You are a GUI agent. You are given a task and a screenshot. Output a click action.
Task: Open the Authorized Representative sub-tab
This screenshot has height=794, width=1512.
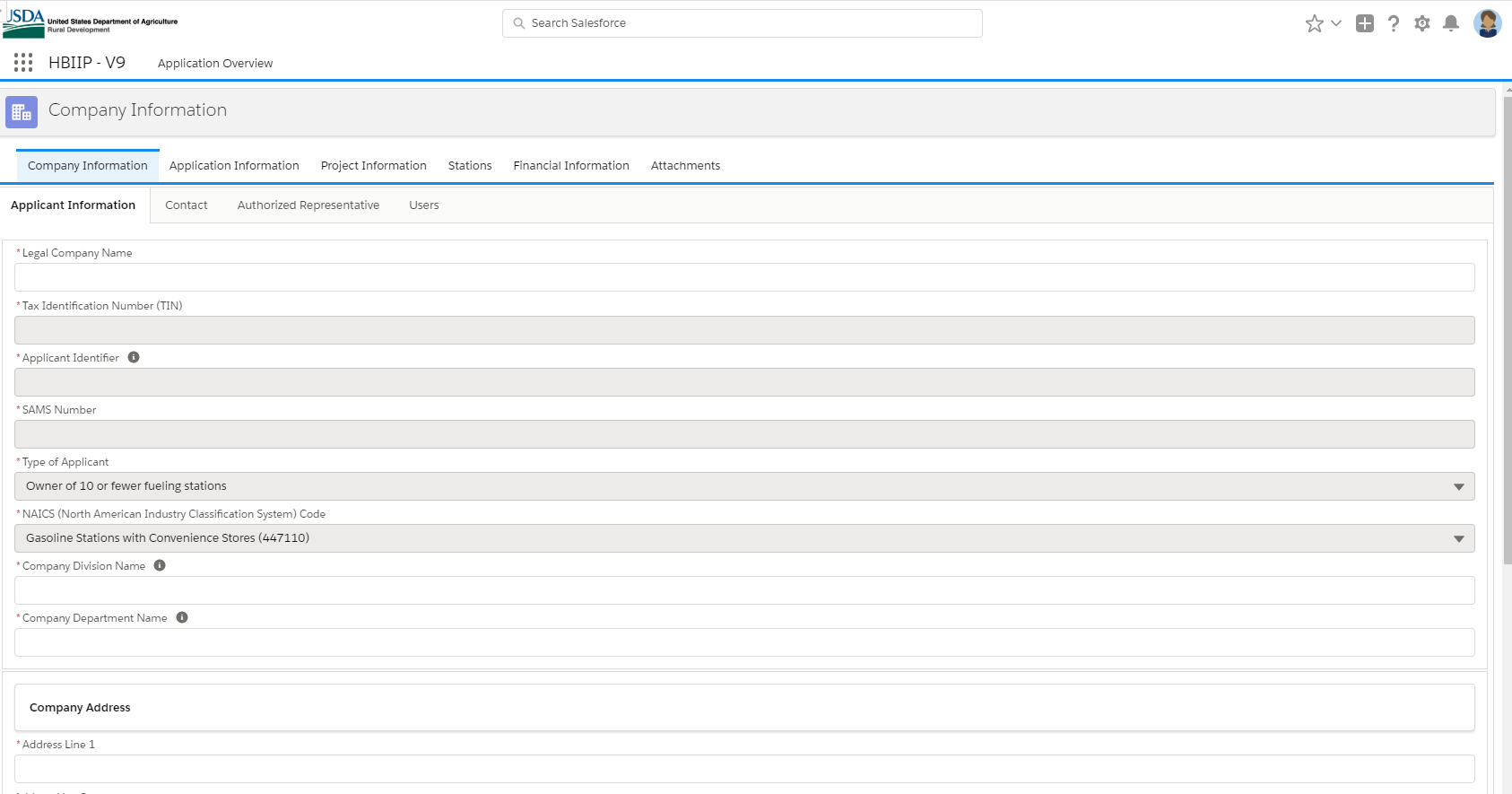(x=308, y=205)
